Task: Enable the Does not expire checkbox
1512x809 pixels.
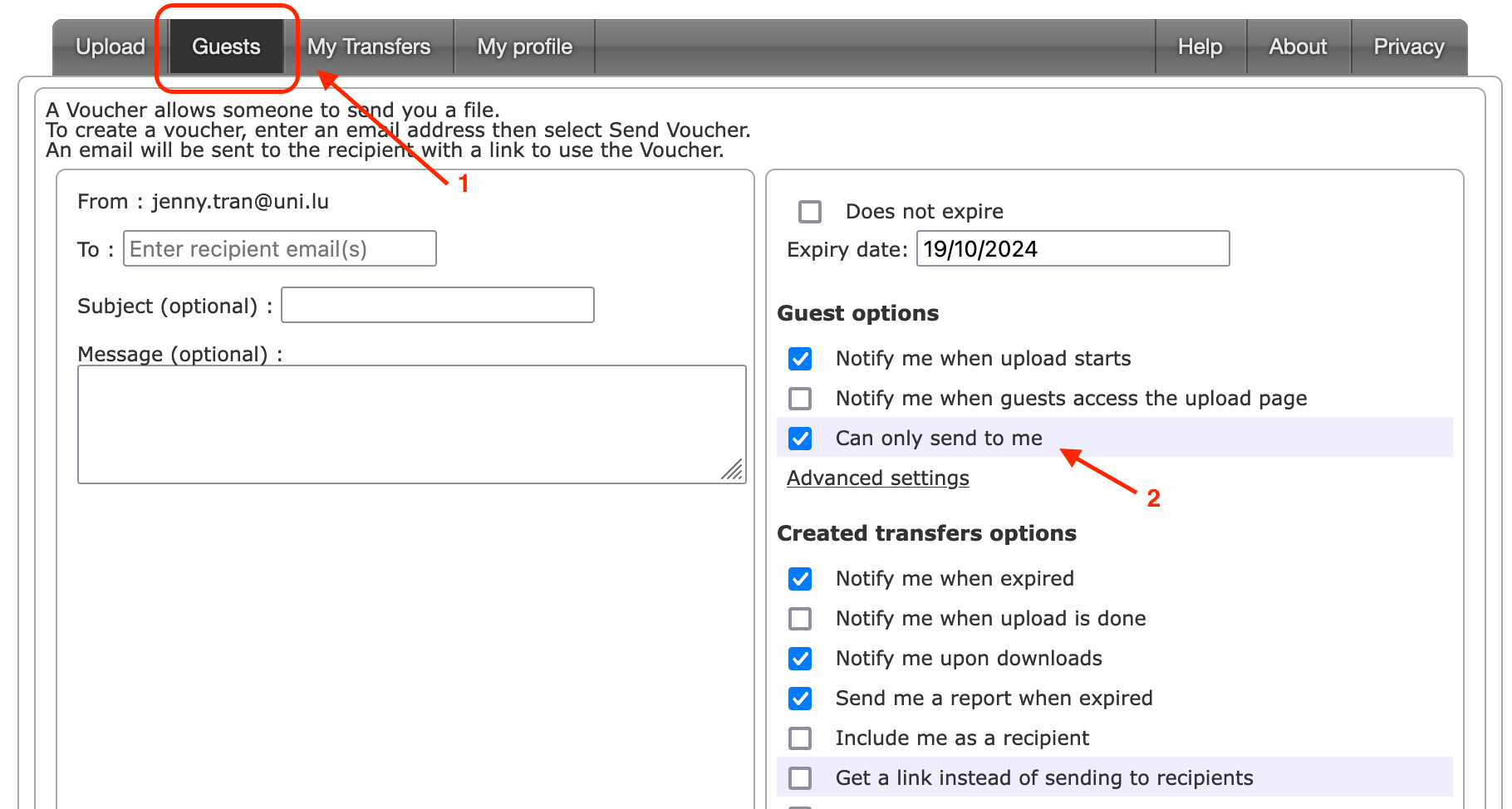Action: tap(810, 212)
